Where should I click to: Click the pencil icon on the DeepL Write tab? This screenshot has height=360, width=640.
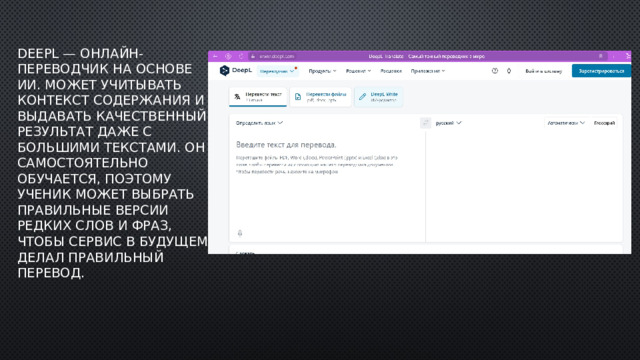(362, 97)
